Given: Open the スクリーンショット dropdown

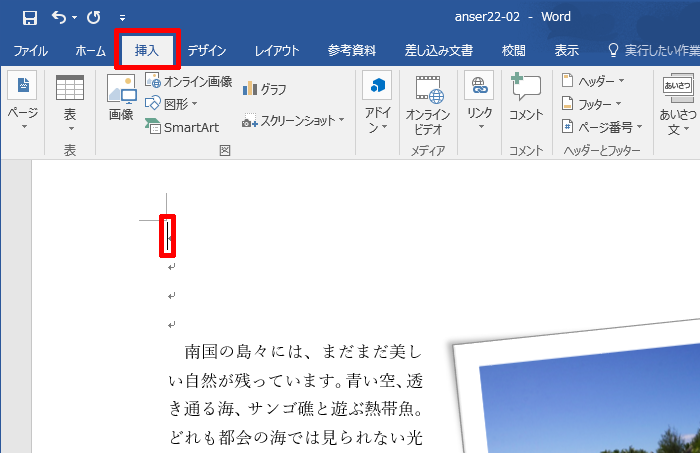Looking at the screenshot, I should pyautogui.click(x=293, y=121).
